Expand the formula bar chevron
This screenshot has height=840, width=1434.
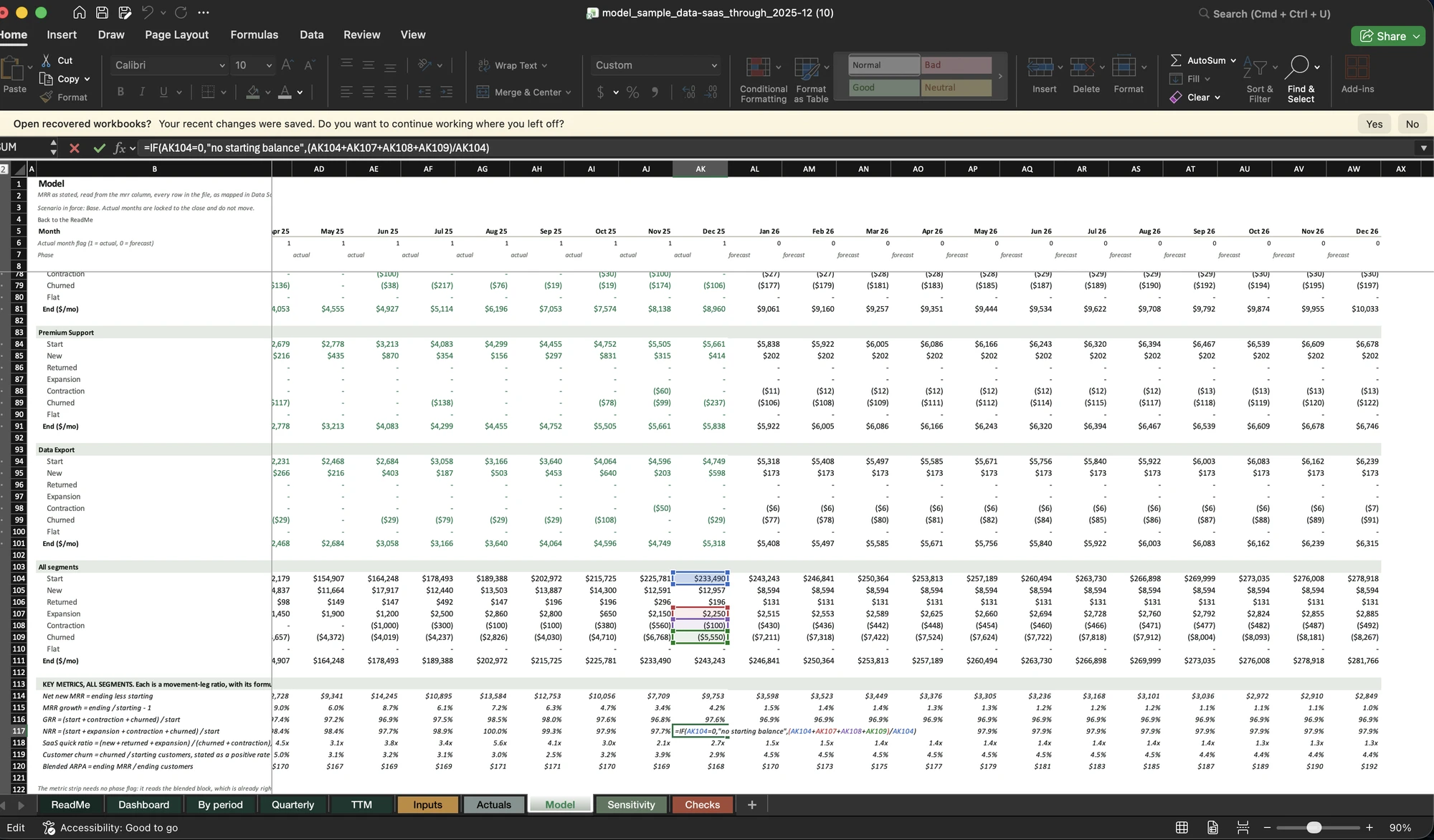[1423, 148]
